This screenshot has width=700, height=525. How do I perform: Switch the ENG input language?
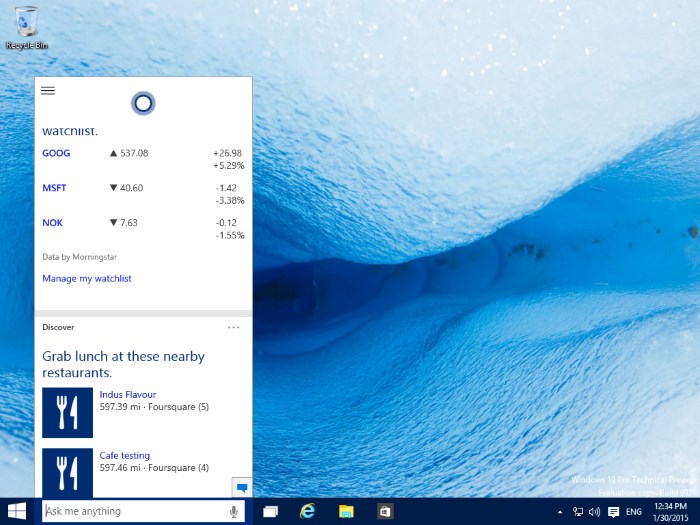pyautogui.click(x=634, y=512)
